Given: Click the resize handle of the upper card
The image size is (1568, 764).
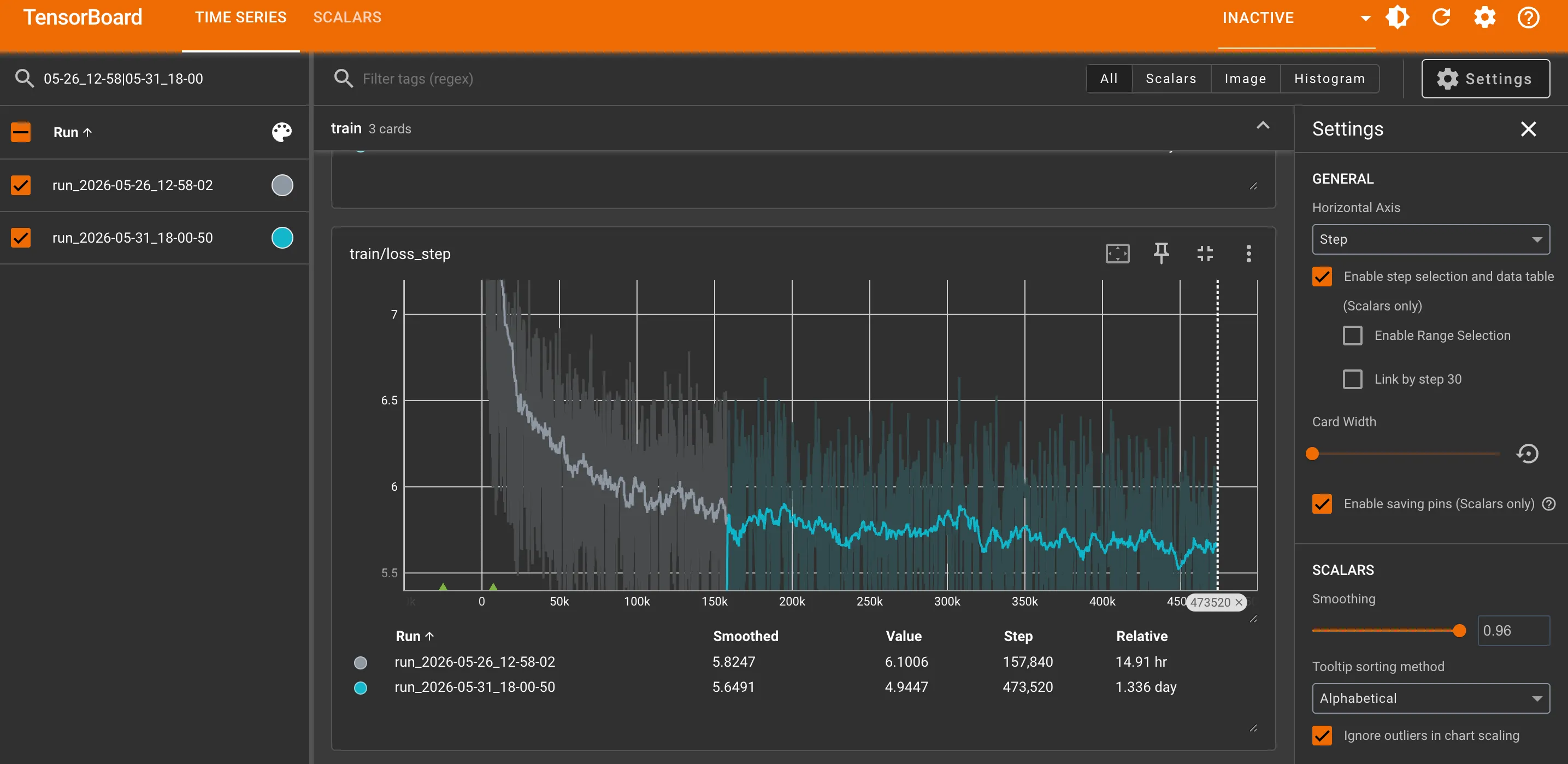Looking at the screenshot, I should pyautogui.click(x=1253, y=186).
